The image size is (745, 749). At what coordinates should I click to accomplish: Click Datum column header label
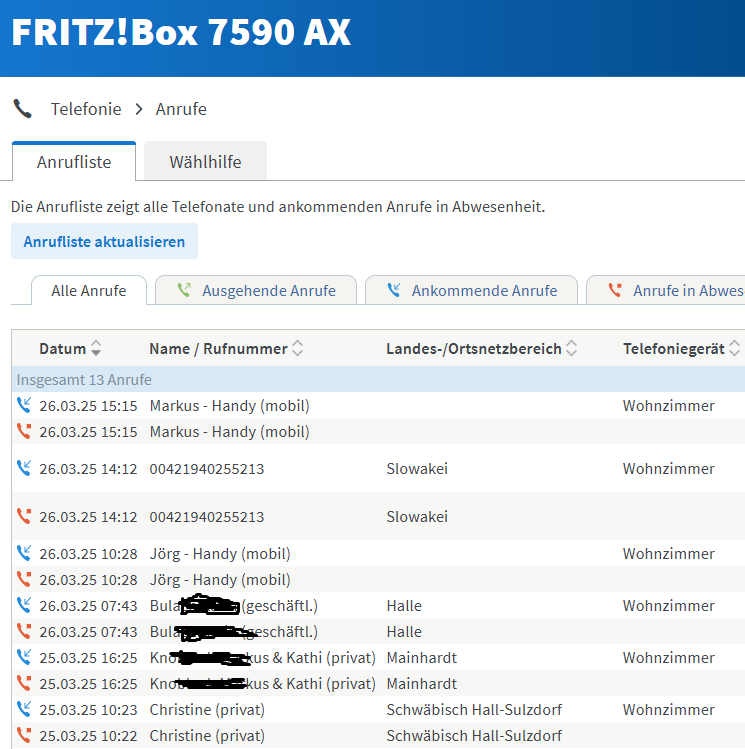[63, 349]
